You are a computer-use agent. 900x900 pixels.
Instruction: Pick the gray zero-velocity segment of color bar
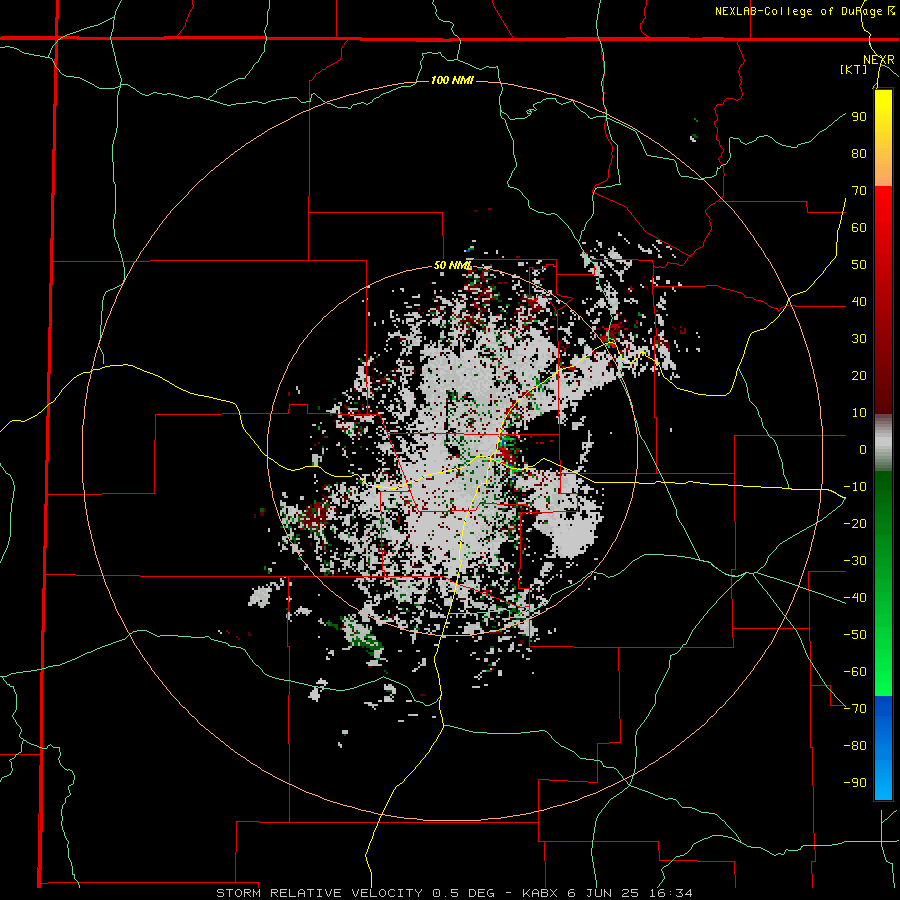click(x=883, y=443)
